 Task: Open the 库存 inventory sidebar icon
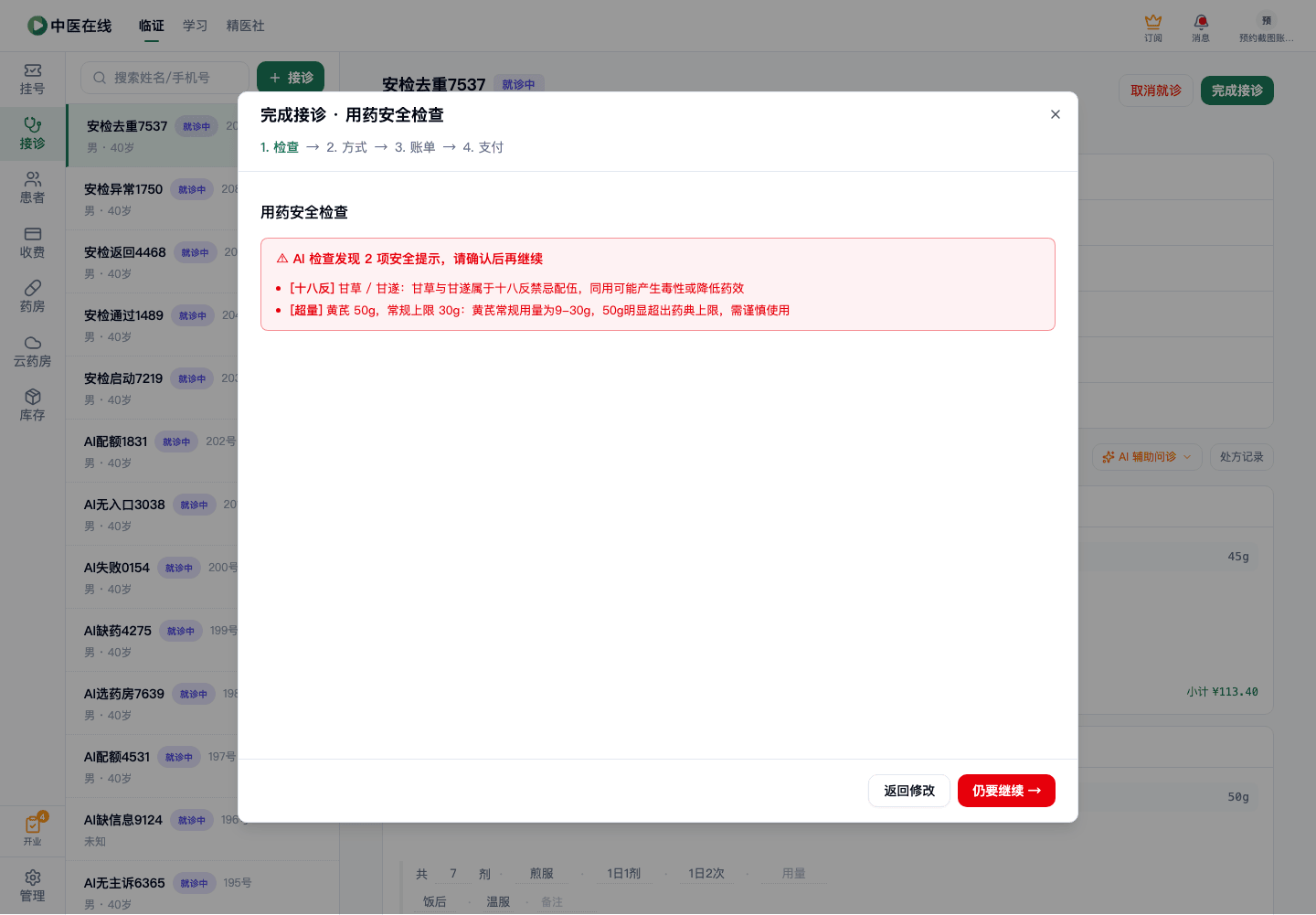33,406
